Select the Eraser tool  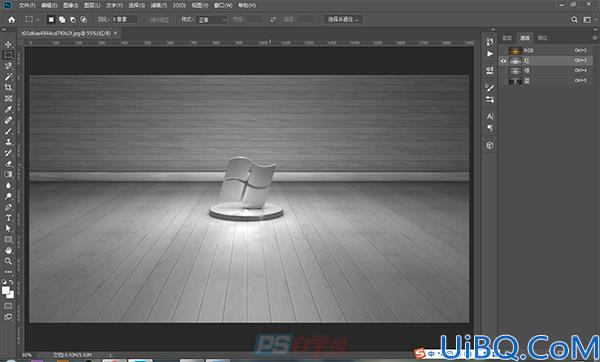click(8, 163)
